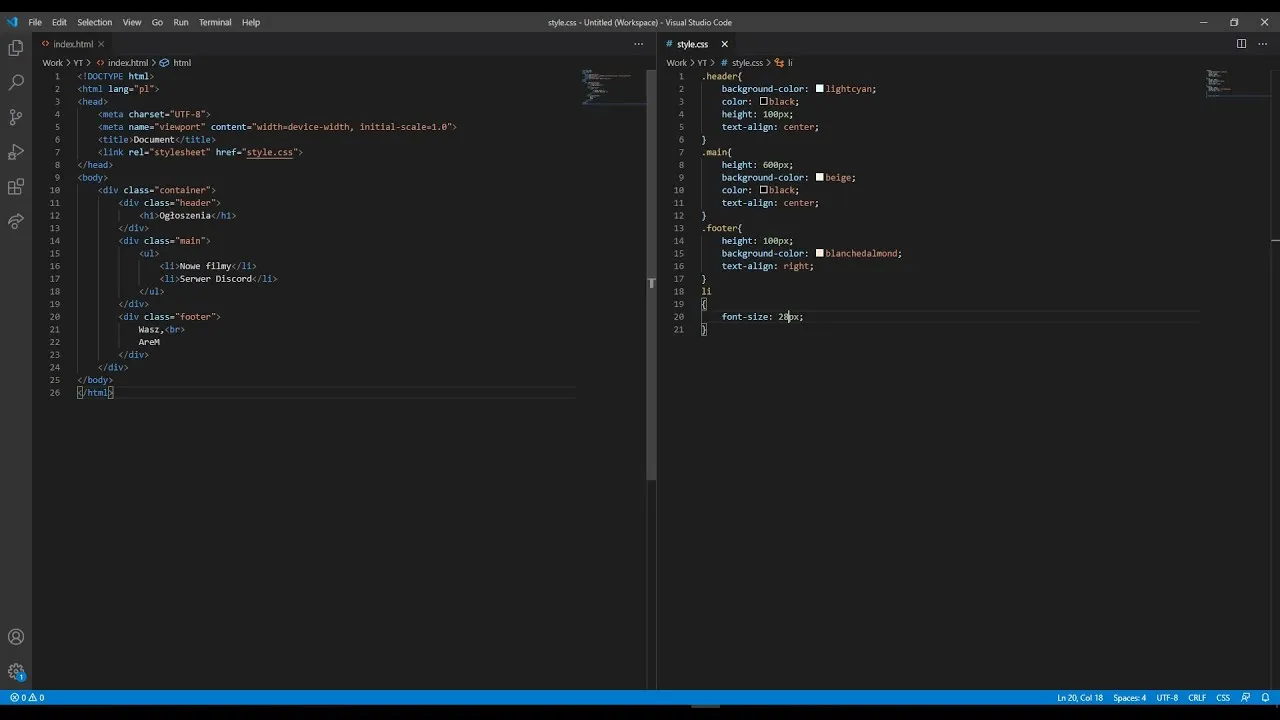This screenshot has width=1280, height=720.
Task: Open the Search view icon
Action: pos(16,82)
